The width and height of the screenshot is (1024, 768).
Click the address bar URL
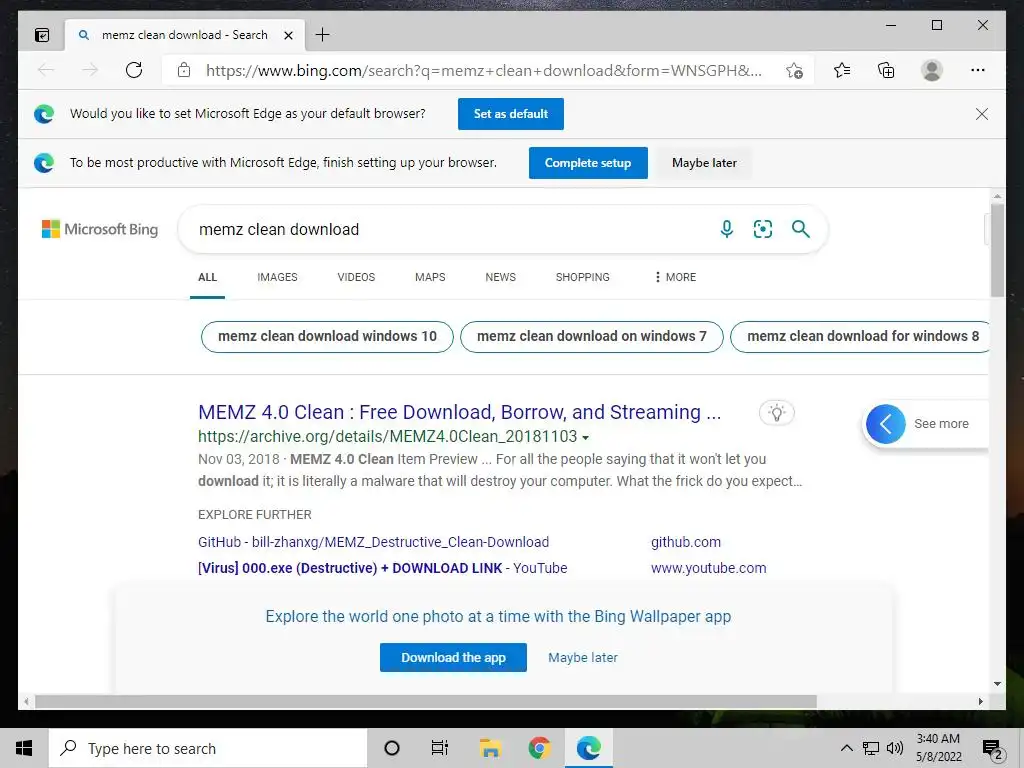[483, 71]
